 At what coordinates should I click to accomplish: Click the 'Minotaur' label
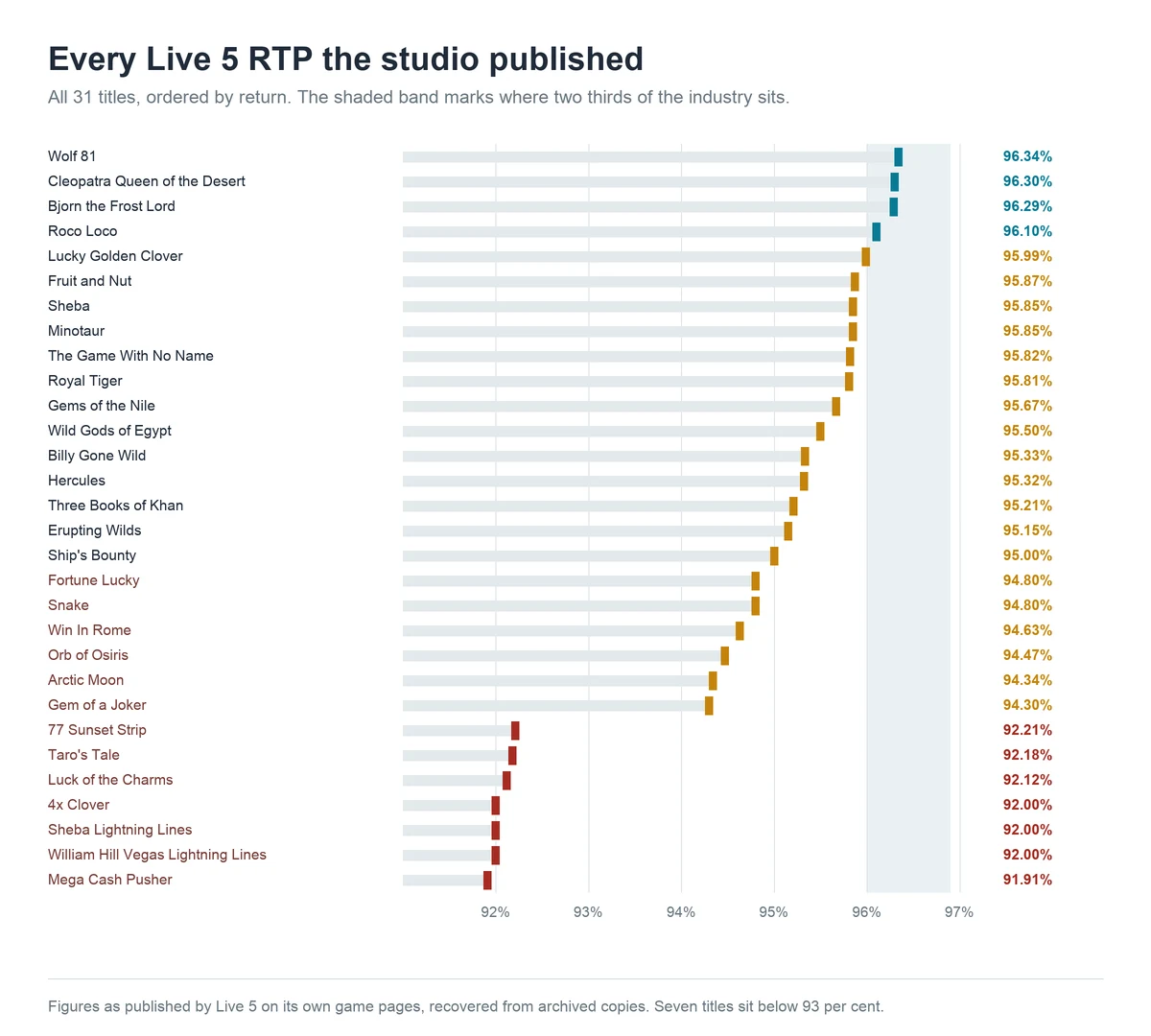tap(77, 331)
